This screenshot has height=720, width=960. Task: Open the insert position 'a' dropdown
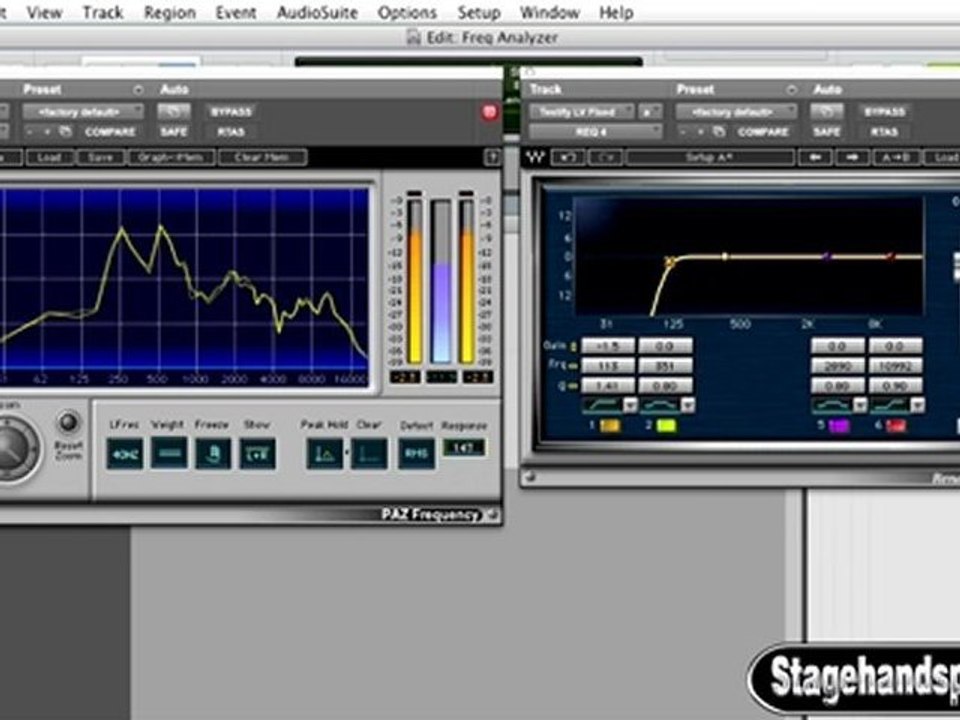tap(650, 111)
